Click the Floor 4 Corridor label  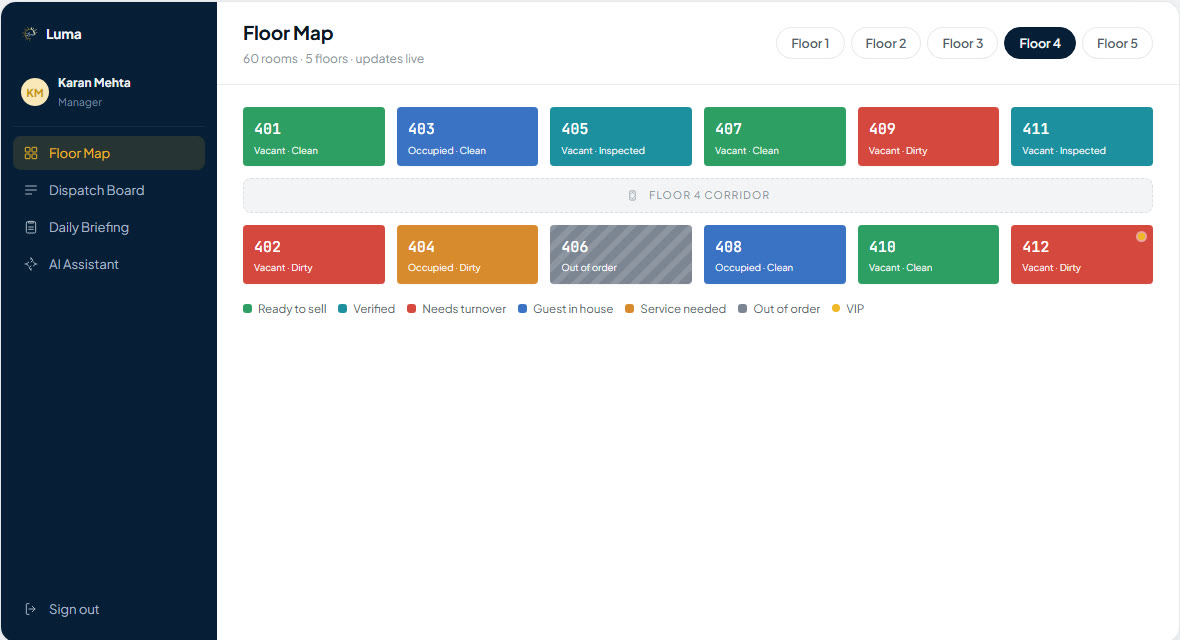[709, 195]
